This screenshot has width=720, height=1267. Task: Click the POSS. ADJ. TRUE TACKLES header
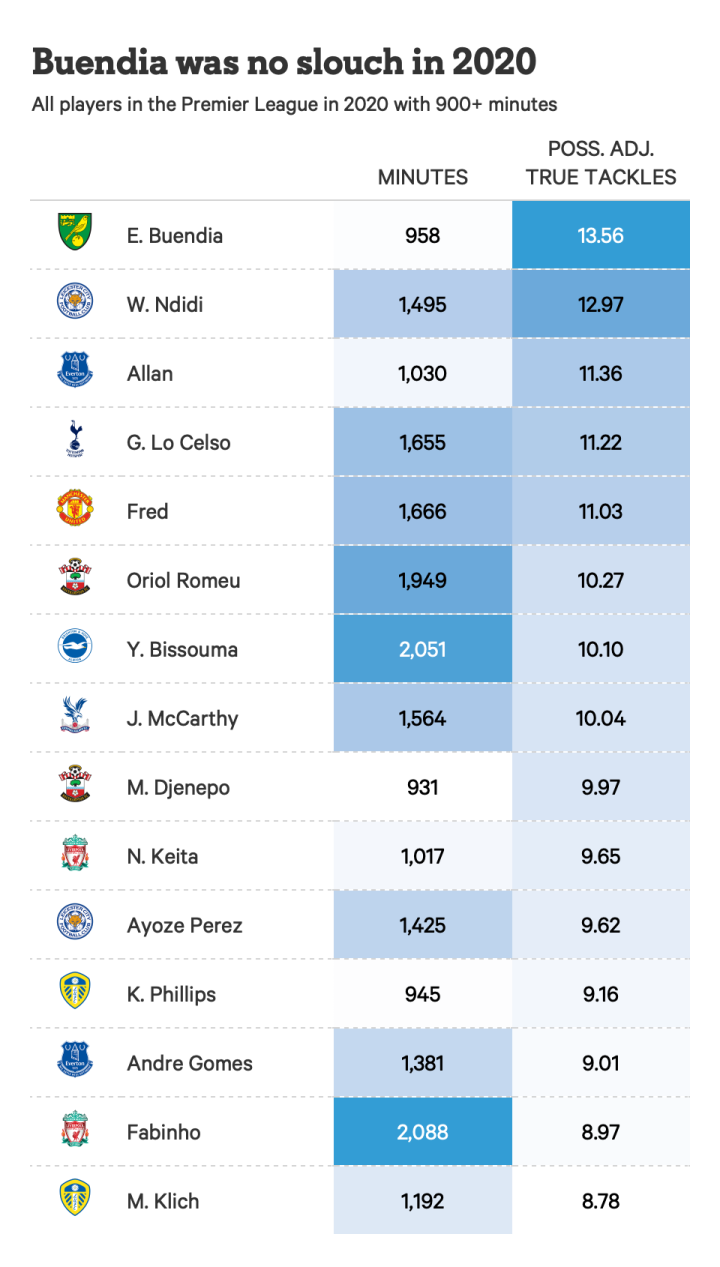click(x=601, y=163)
